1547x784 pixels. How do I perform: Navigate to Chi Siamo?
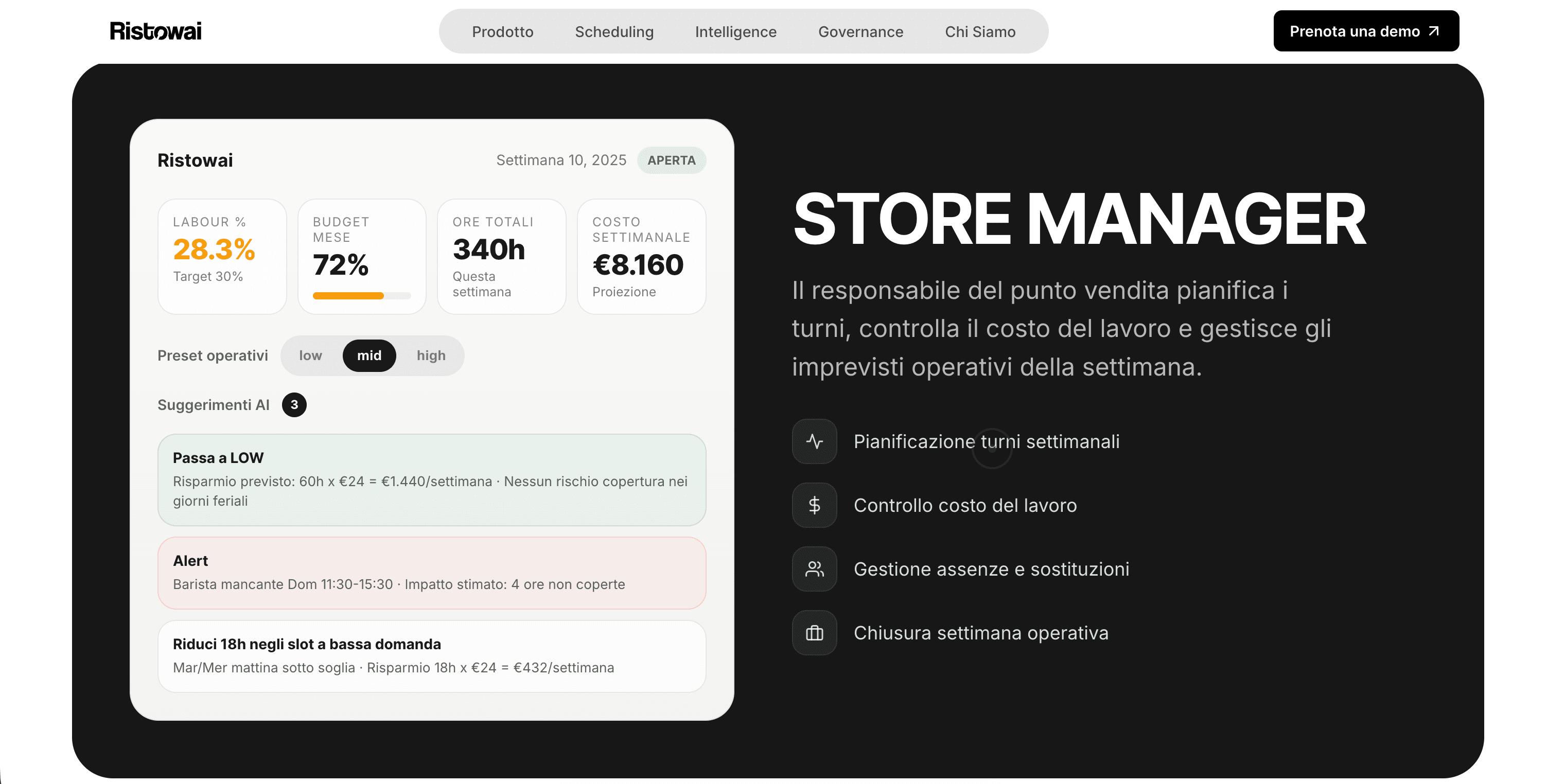pyautogui.click(x=980, y=32)
